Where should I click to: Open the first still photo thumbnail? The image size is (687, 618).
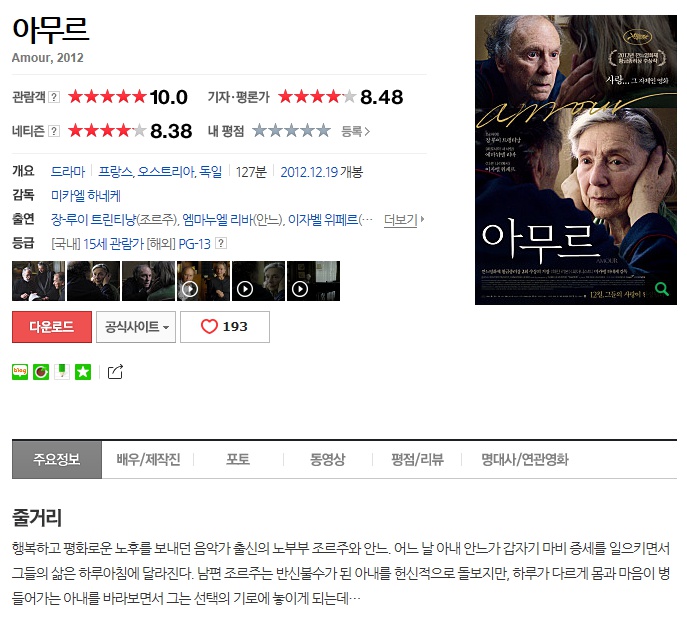coord(38,281)
